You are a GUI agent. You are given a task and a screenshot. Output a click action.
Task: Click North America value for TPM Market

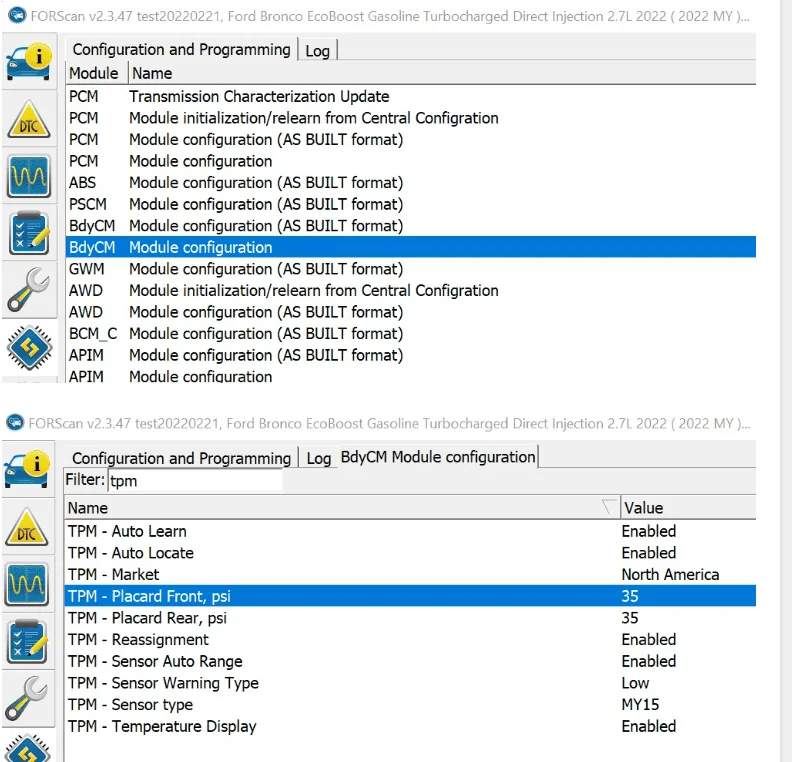coord(670,575)
